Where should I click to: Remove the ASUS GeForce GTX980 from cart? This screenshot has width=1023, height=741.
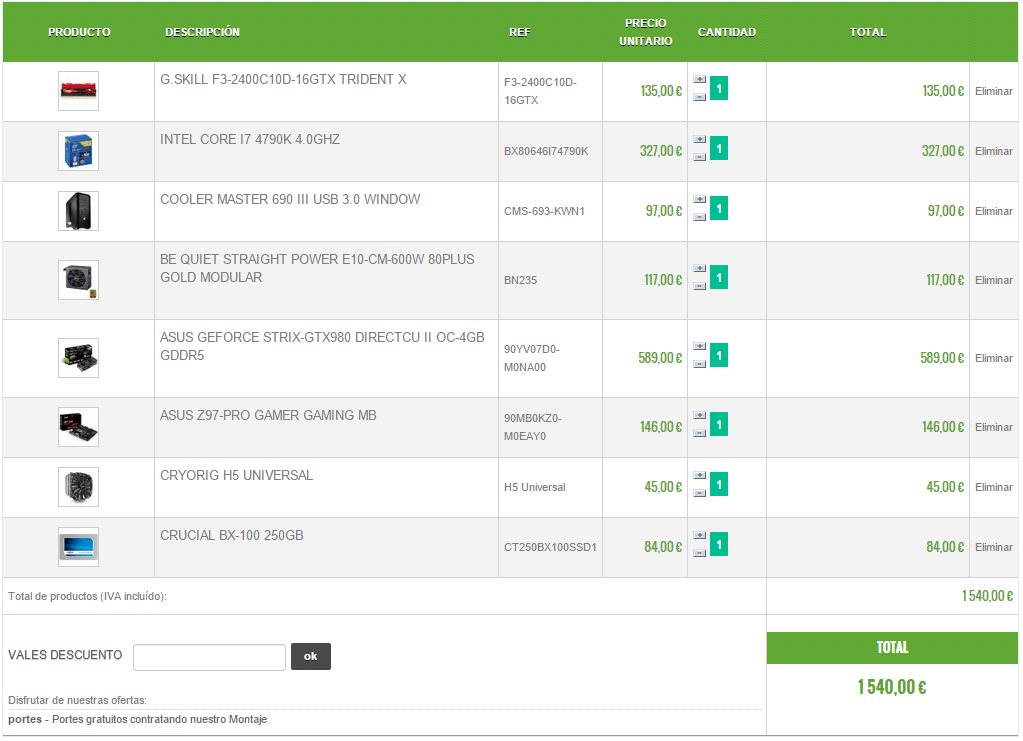point(994,358)
